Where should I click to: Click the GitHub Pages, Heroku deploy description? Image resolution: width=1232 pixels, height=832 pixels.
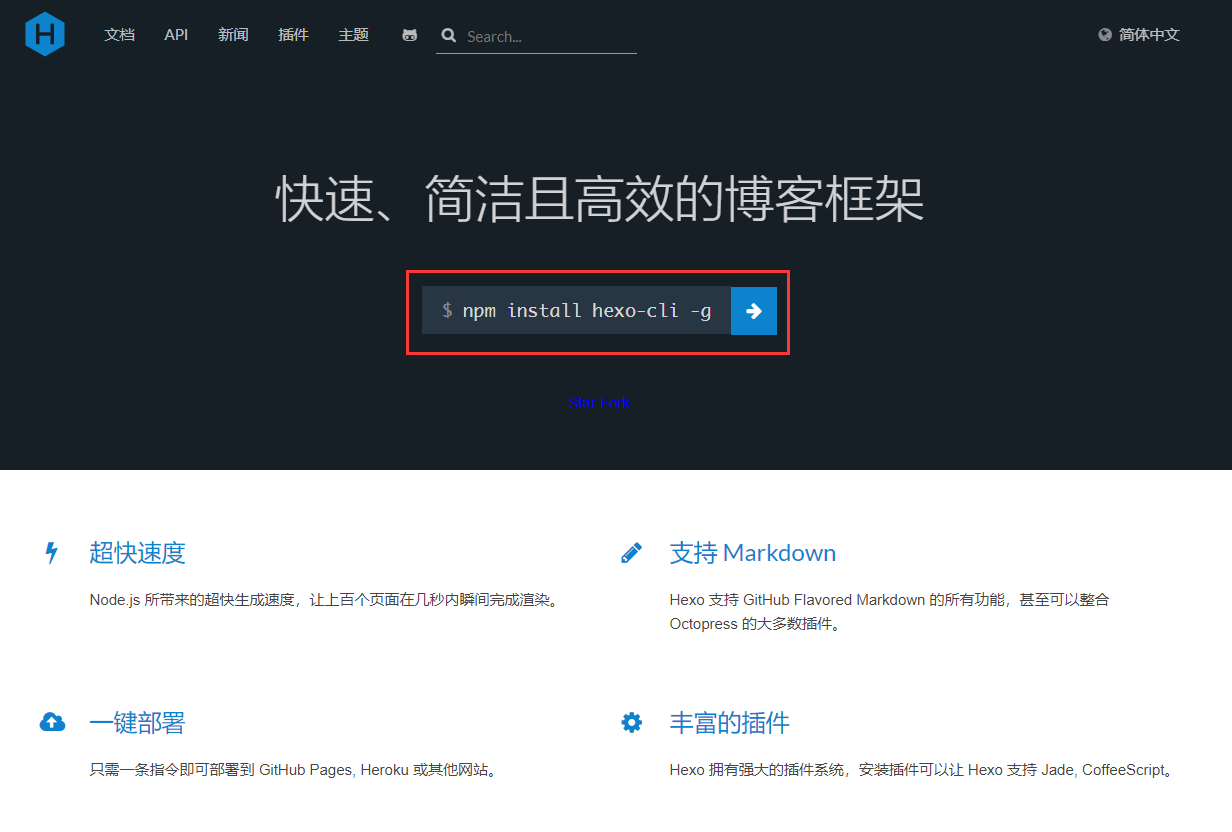295,770
